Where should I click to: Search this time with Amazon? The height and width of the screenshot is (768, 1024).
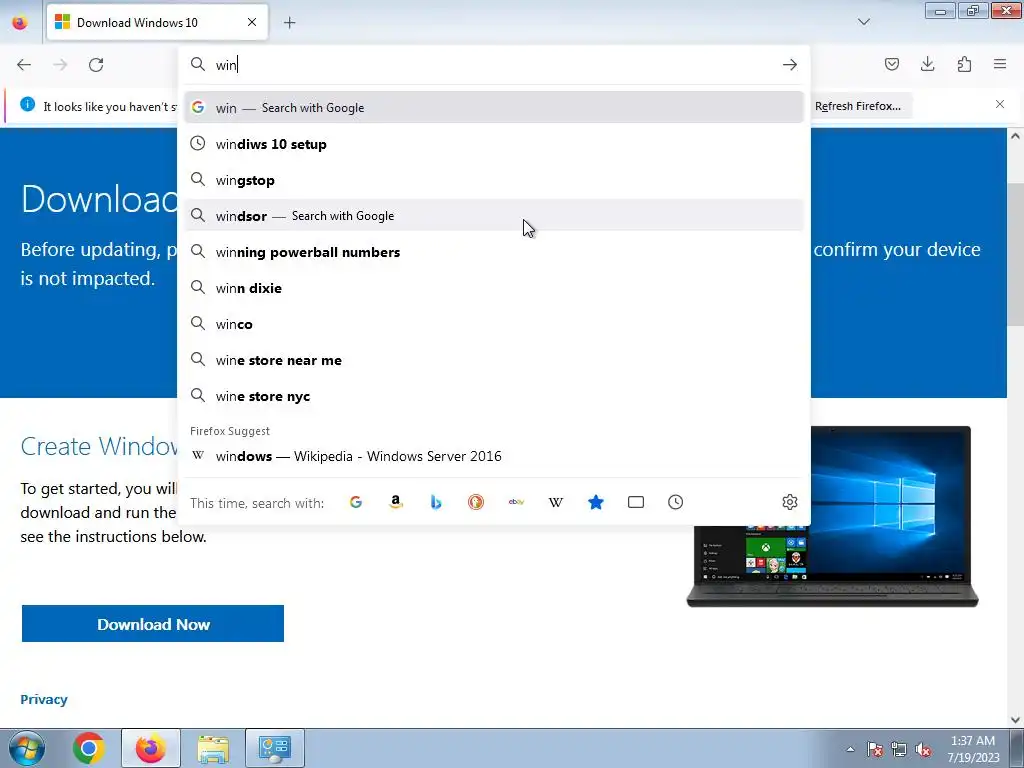pos(396,502)
